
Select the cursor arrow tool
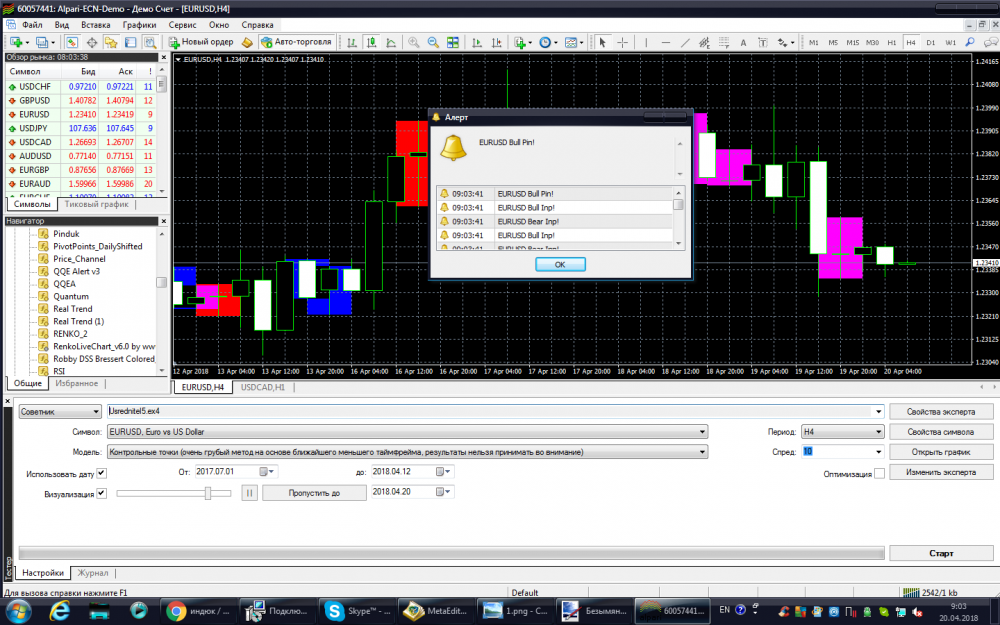tap(602, 42)
